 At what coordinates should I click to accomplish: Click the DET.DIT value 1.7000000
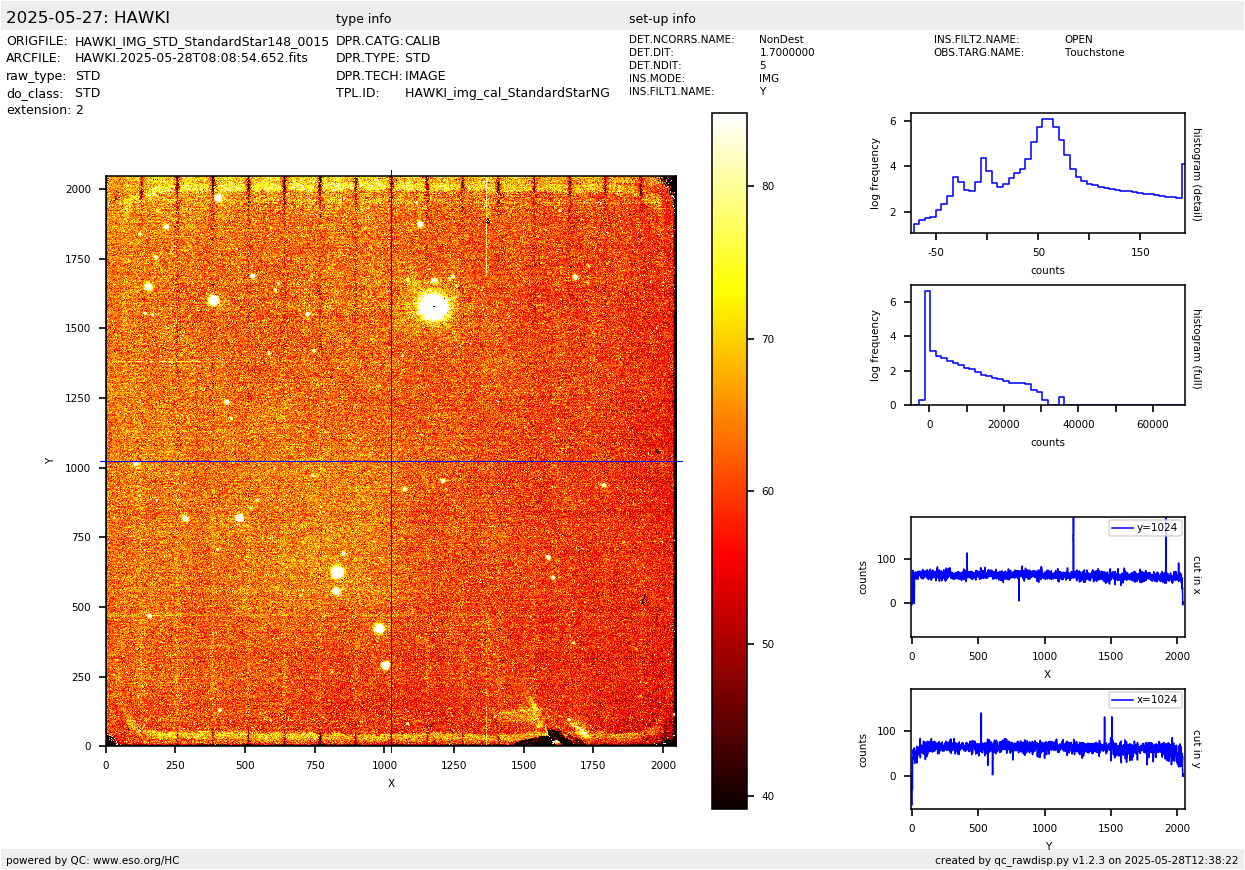[786, 53]
